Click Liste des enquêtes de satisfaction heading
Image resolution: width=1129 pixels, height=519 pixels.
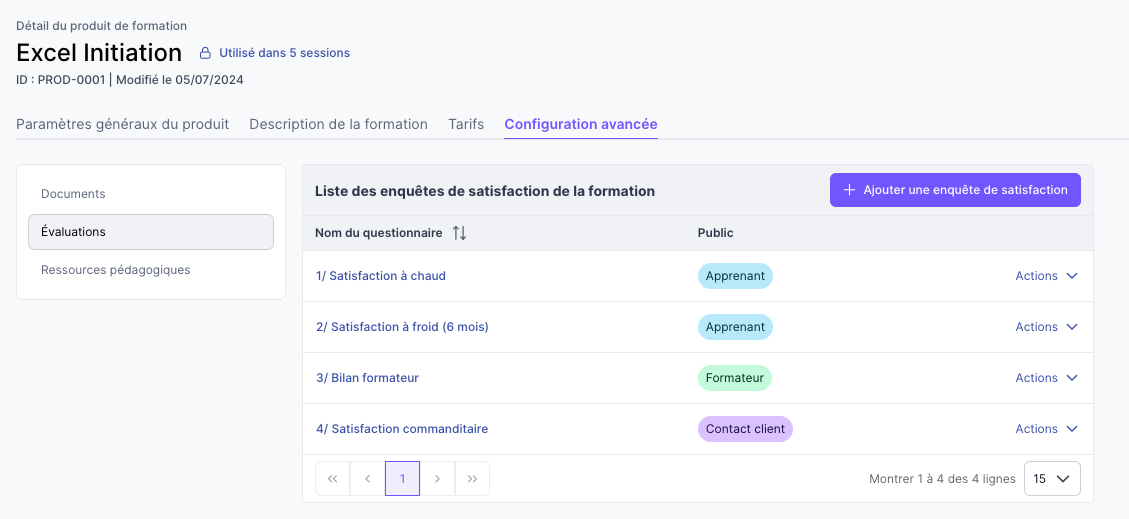click(485, 191)
